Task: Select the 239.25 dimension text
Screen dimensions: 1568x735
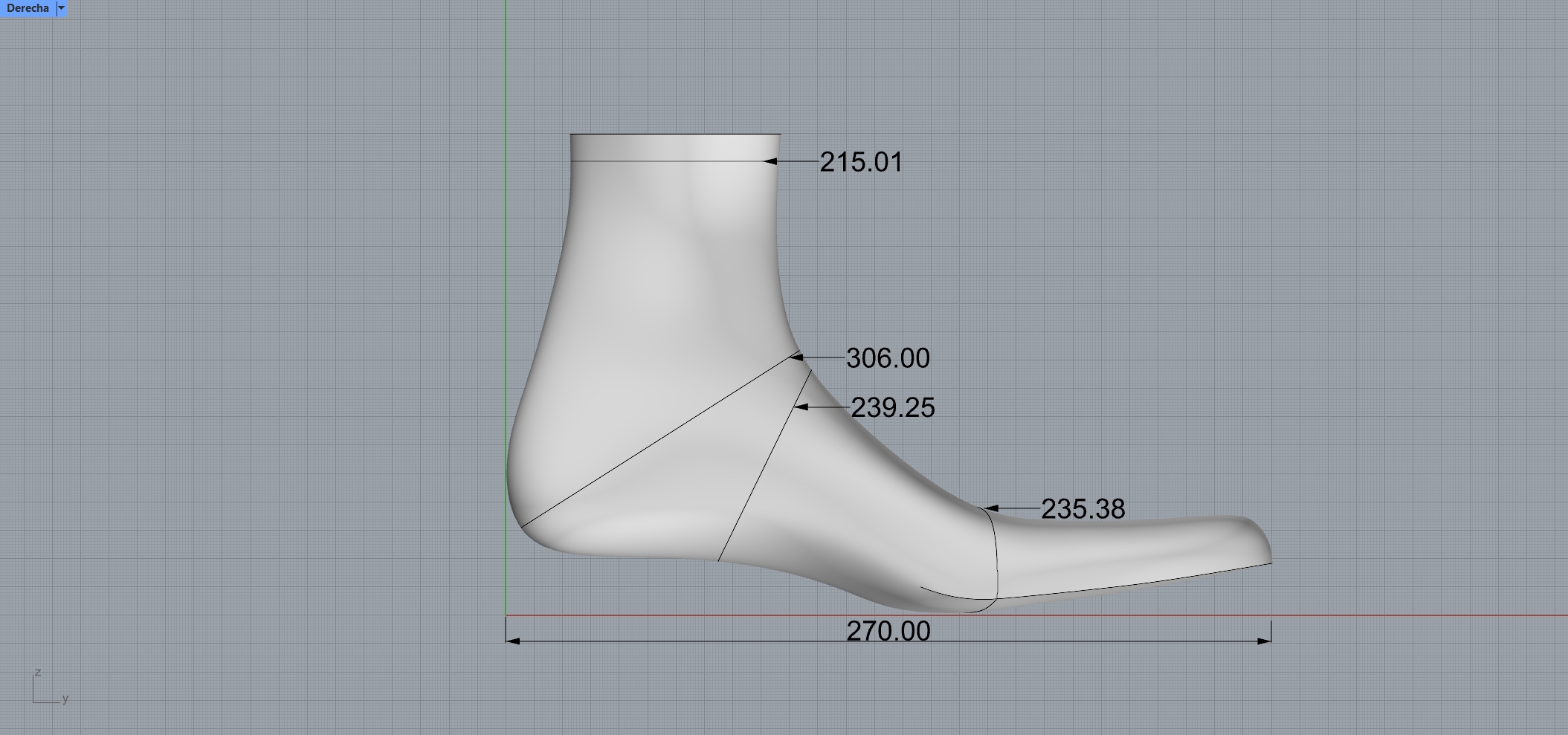Action: [893, 407]
